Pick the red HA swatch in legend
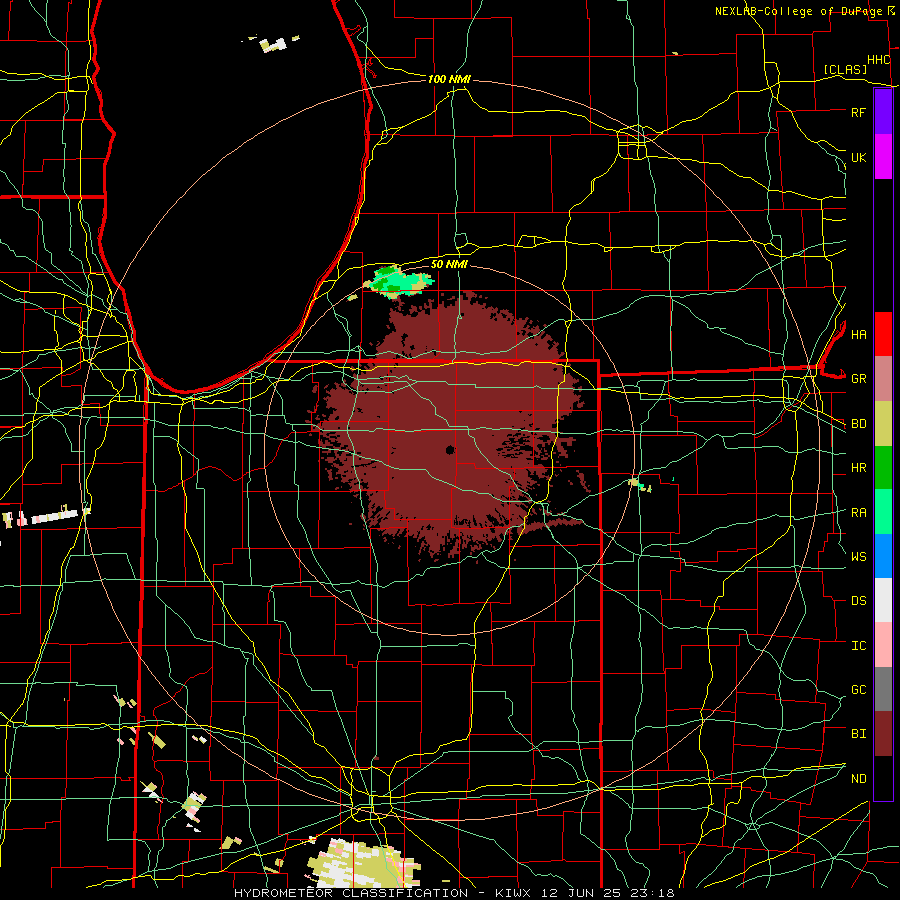 coord(883,334)
